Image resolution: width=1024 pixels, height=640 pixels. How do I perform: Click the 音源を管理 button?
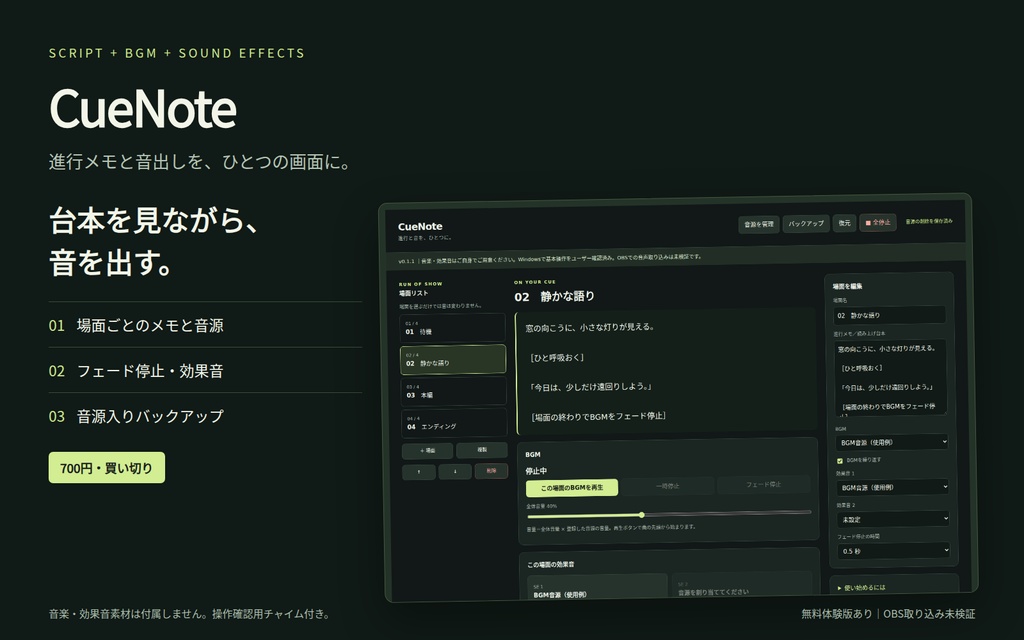[x=758, y=224]
